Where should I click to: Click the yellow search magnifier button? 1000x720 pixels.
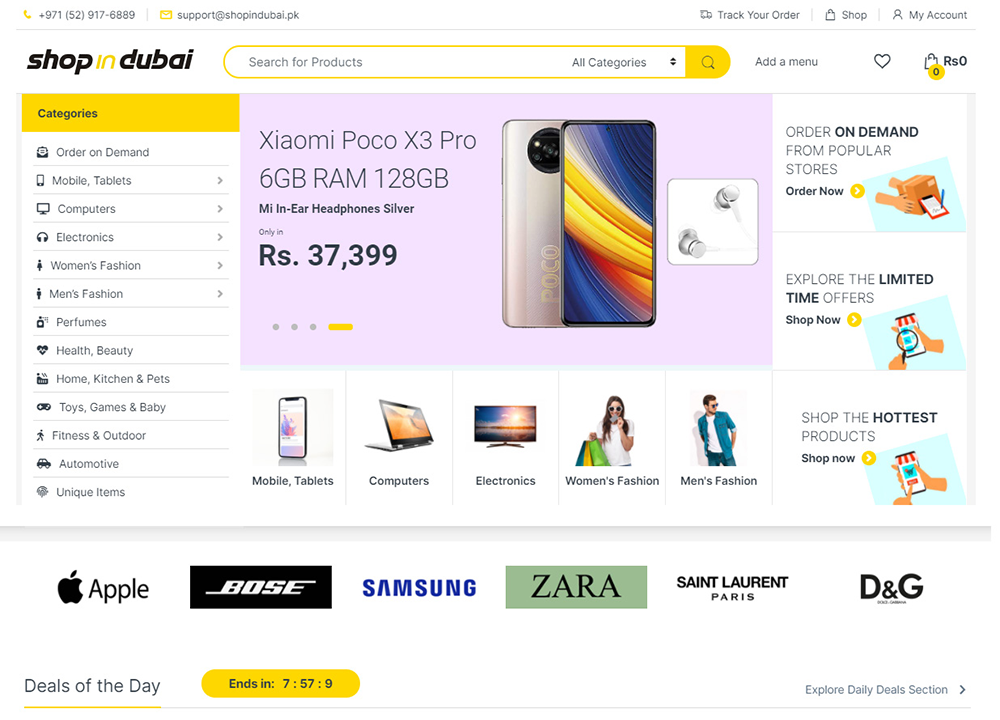coord(707,62)
